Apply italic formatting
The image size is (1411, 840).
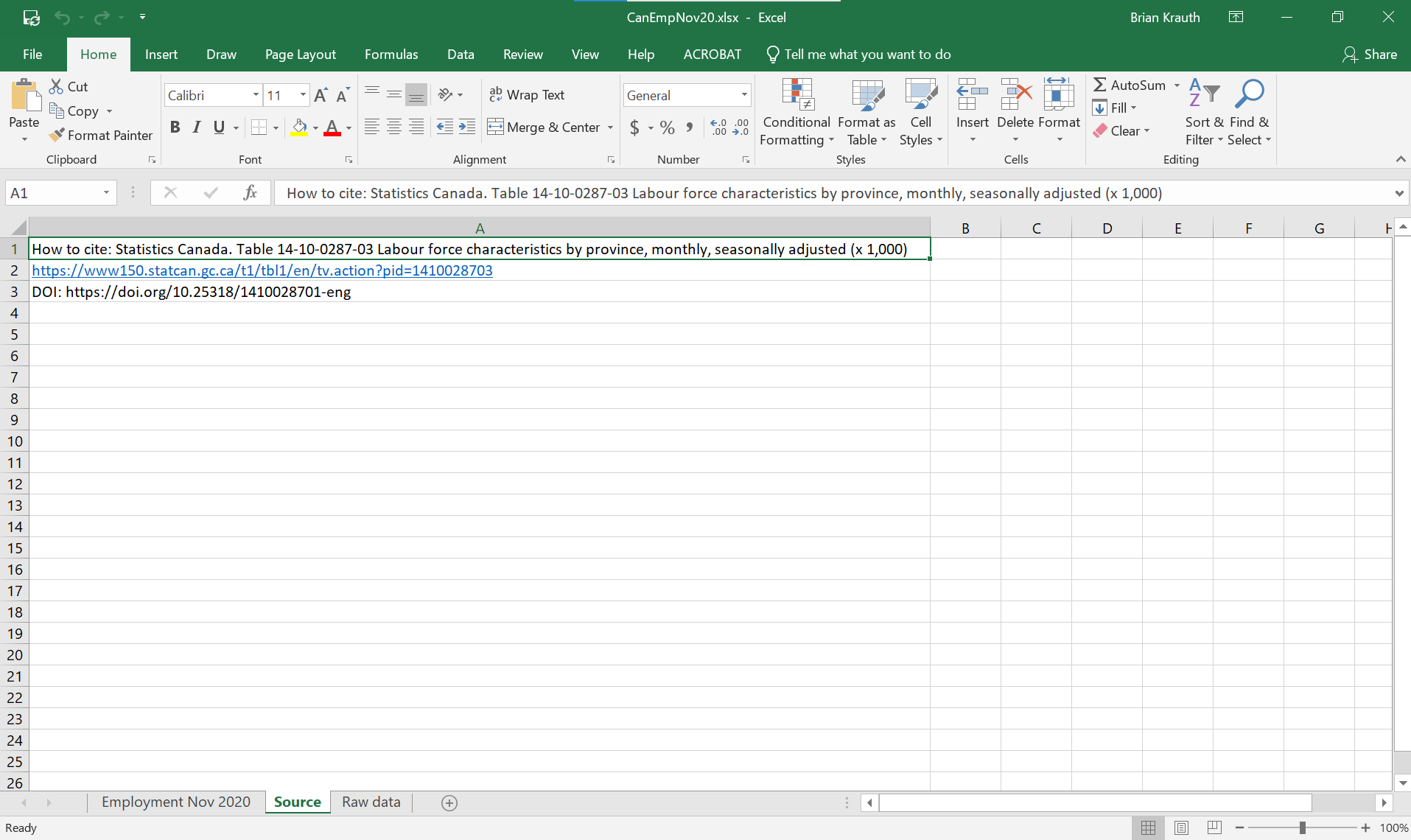point(196,127)
